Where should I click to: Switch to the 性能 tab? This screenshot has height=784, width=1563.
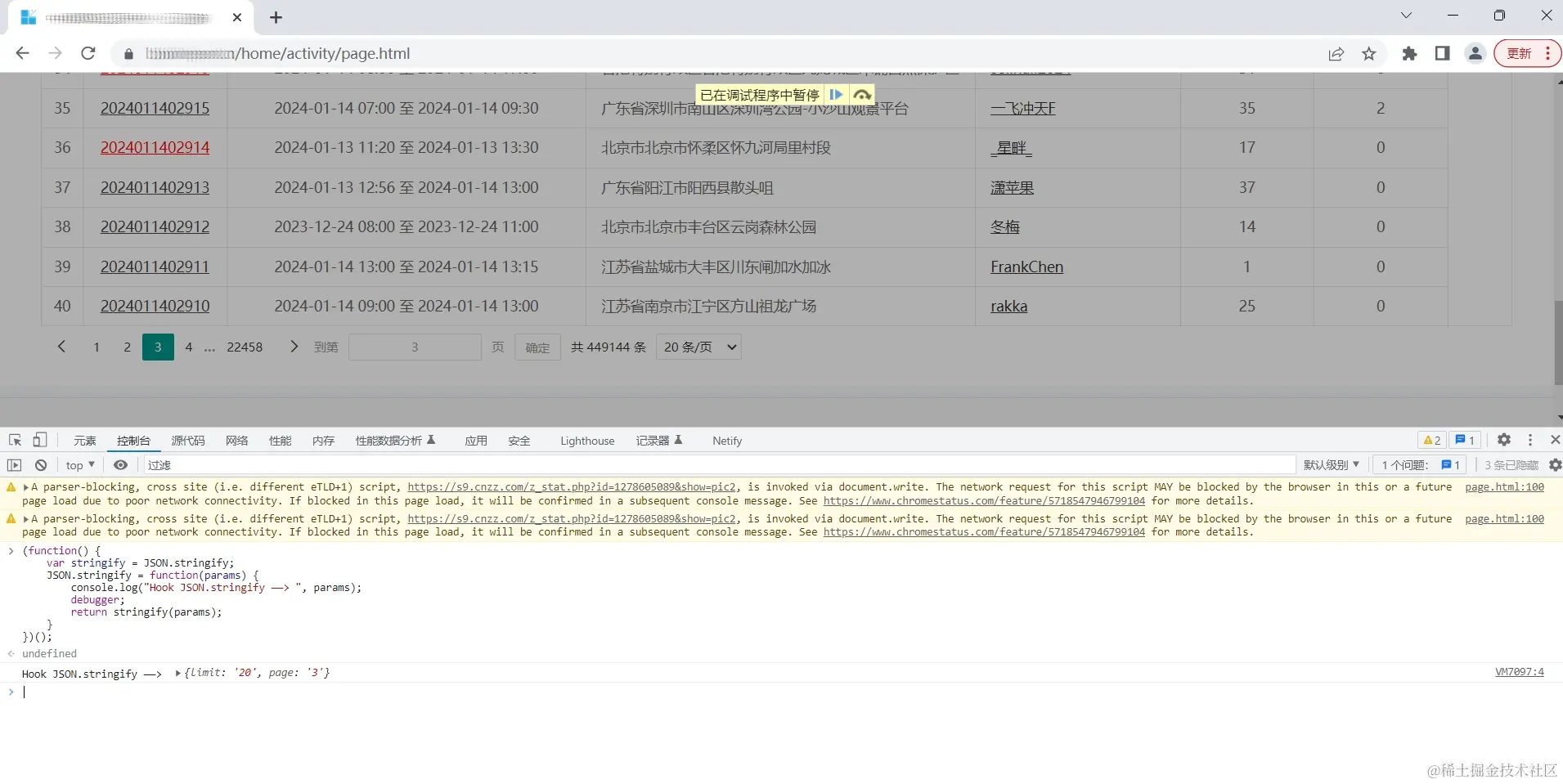point(281,441)
